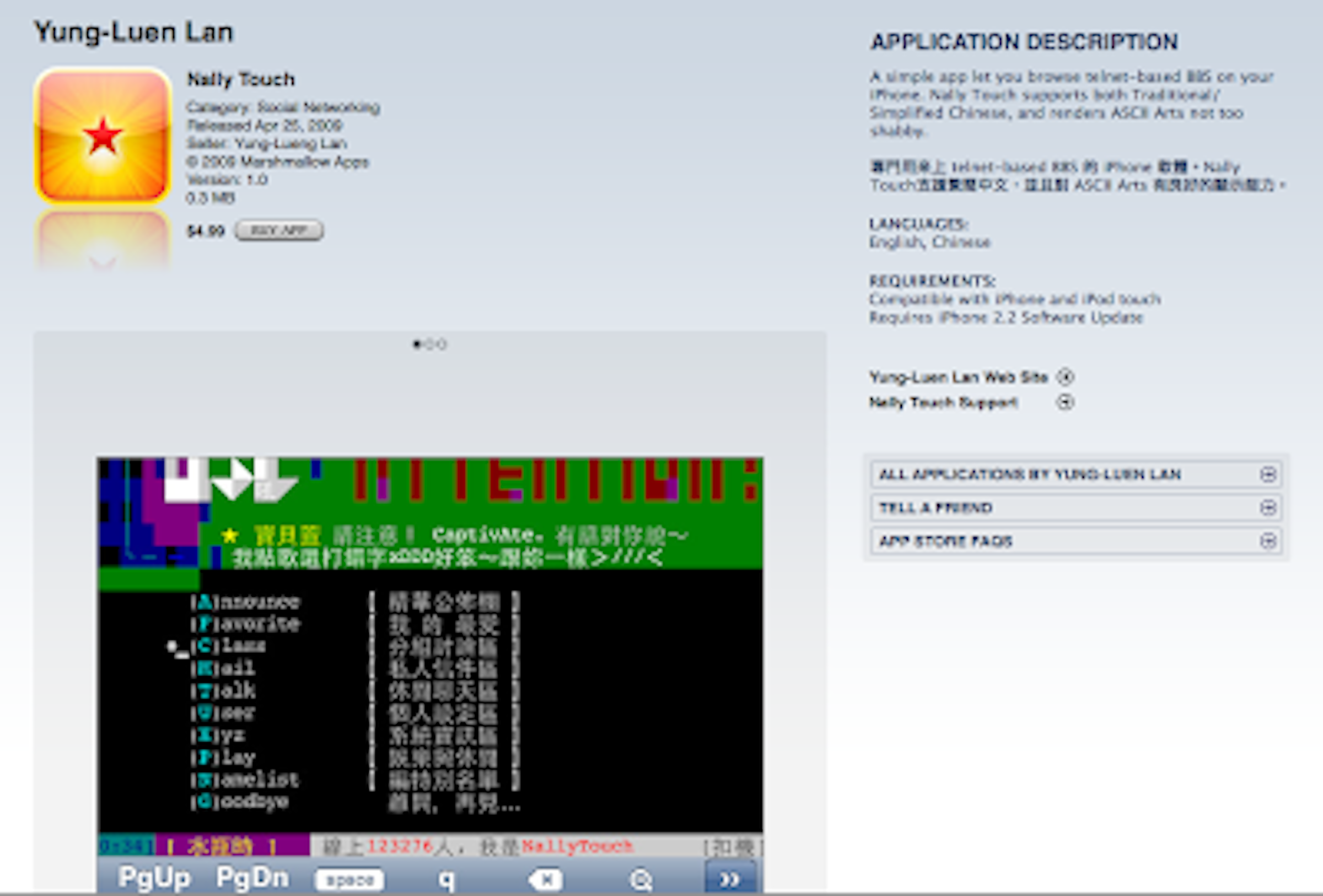The width and height of the screenshot is (1323, 896).
Task: Click the Requirements heading text
Action: tap(932, 280)
